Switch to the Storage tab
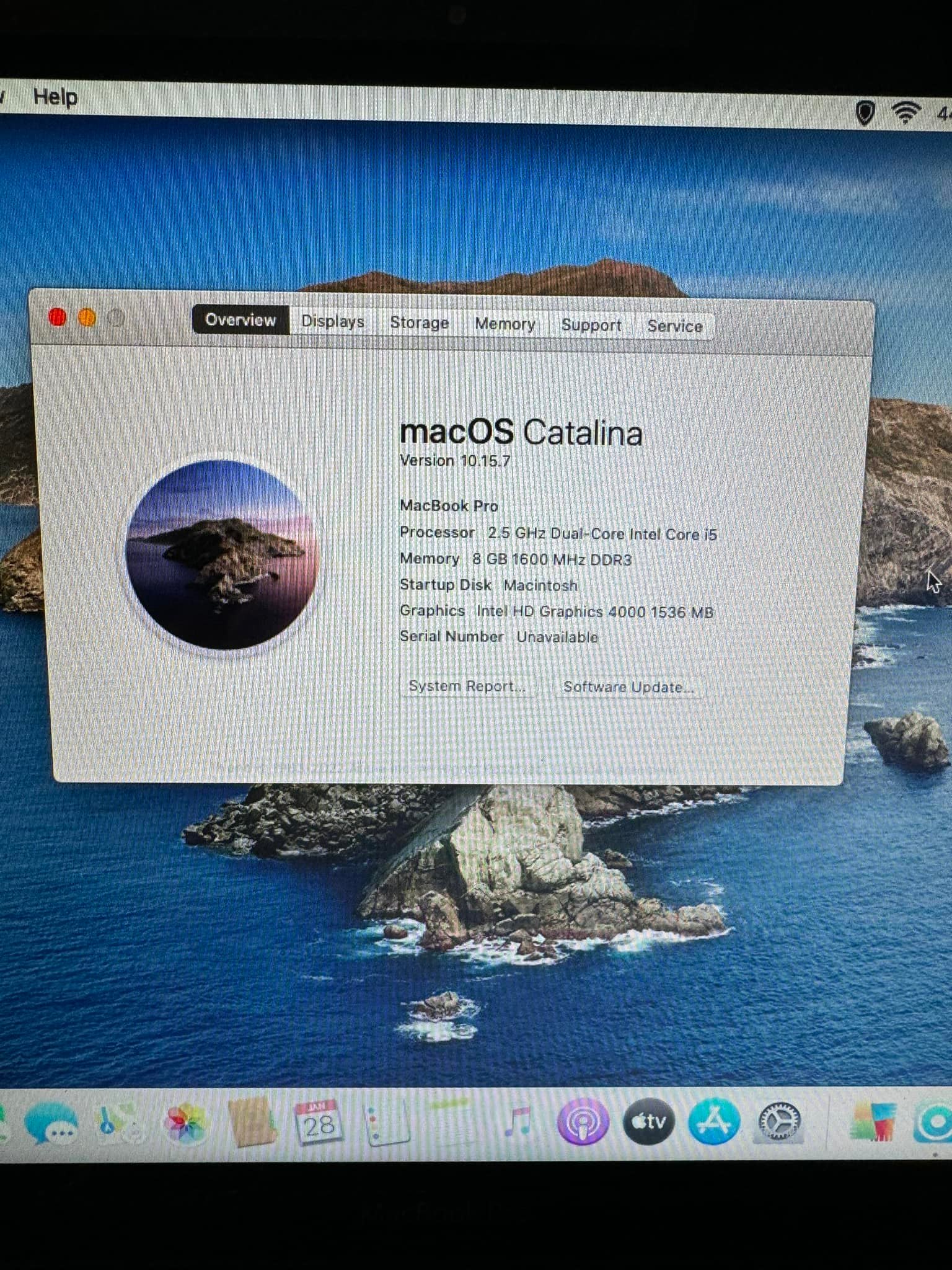This screenshot has height=1270, width=952. [419, 322]
